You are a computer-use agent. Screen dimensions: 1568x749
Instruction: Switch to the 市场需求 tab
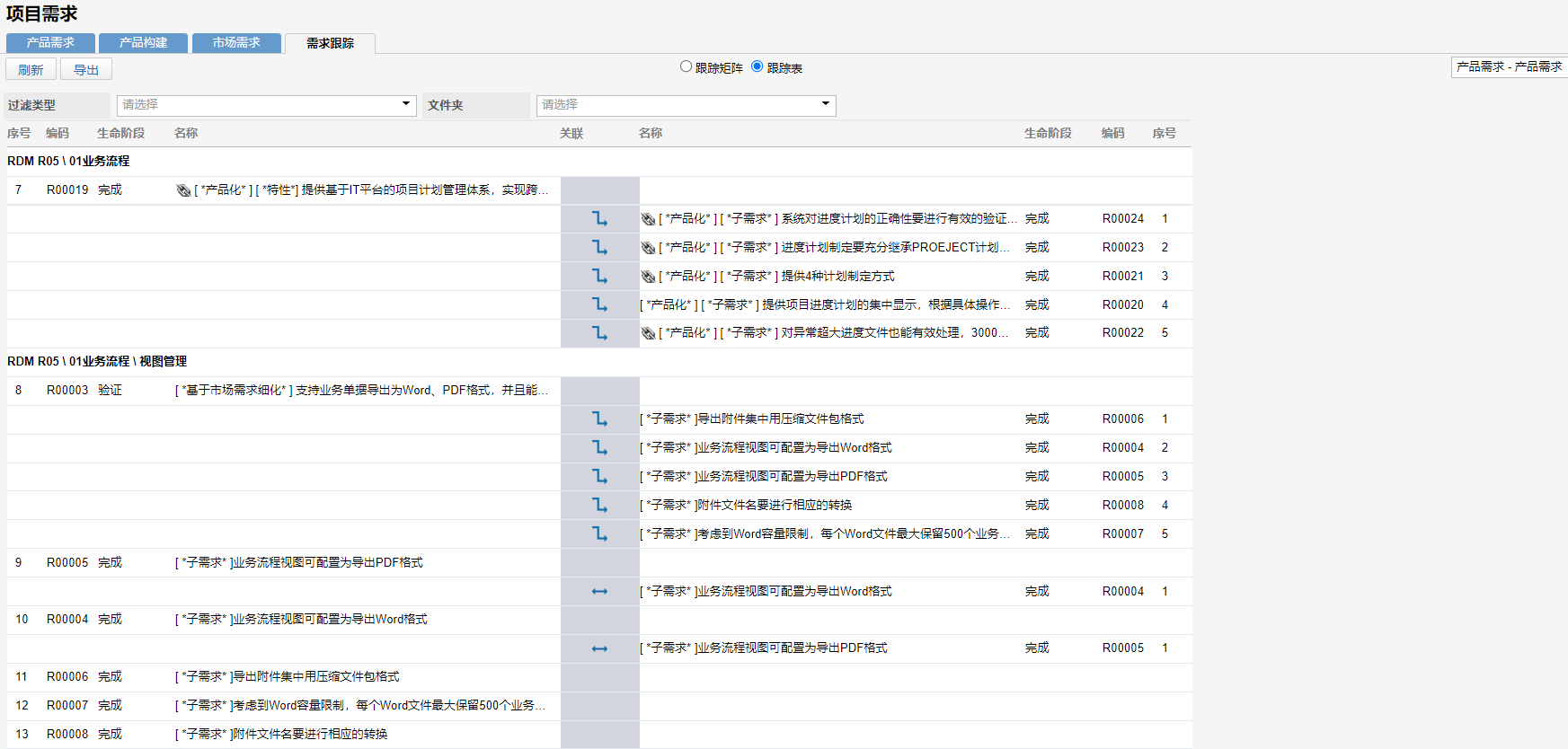pos(236,43)
